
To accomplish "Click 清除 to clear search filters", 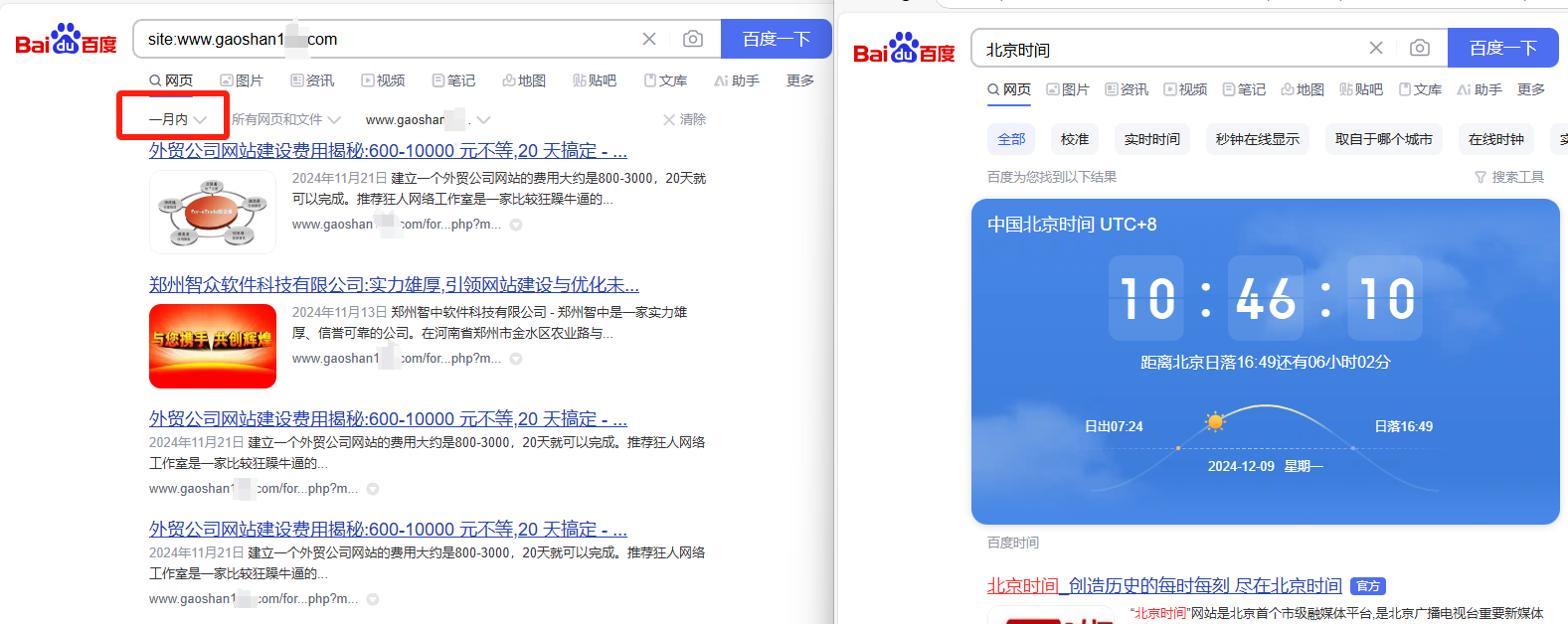I will [684, 119].
